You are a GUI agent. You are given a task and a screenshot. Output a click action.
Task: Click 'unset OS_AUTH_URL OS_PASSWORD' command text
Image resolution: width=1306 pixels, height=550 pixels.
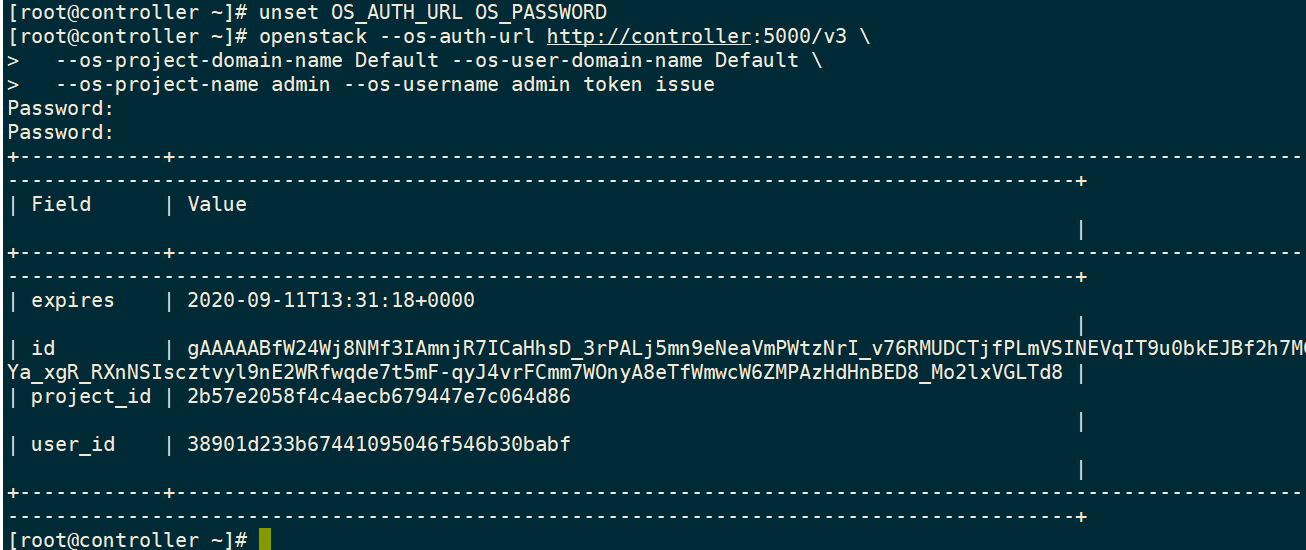tap(433, 13)
